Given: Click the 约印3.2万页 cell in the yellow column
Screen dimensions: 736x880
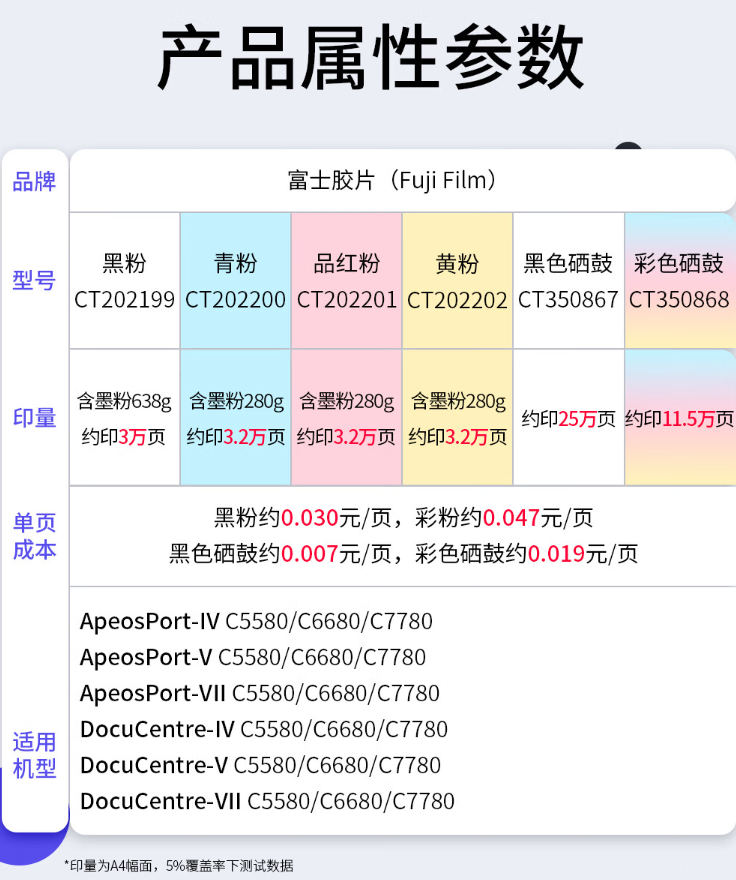Looking at the screenshot, I should 458,418.
